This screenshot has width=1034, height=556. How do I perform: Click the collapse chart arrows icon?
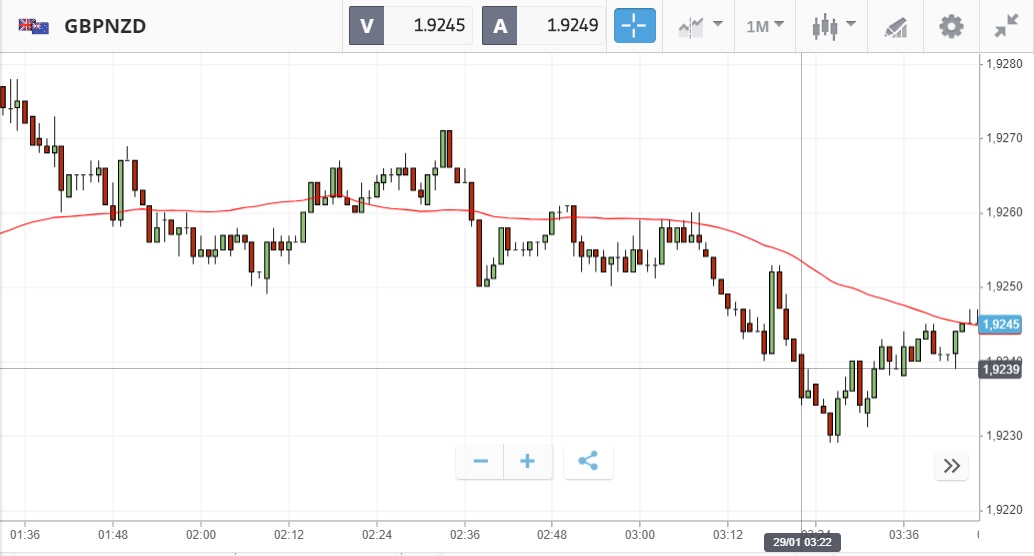pyautogui.click(x=1006, y=26)
